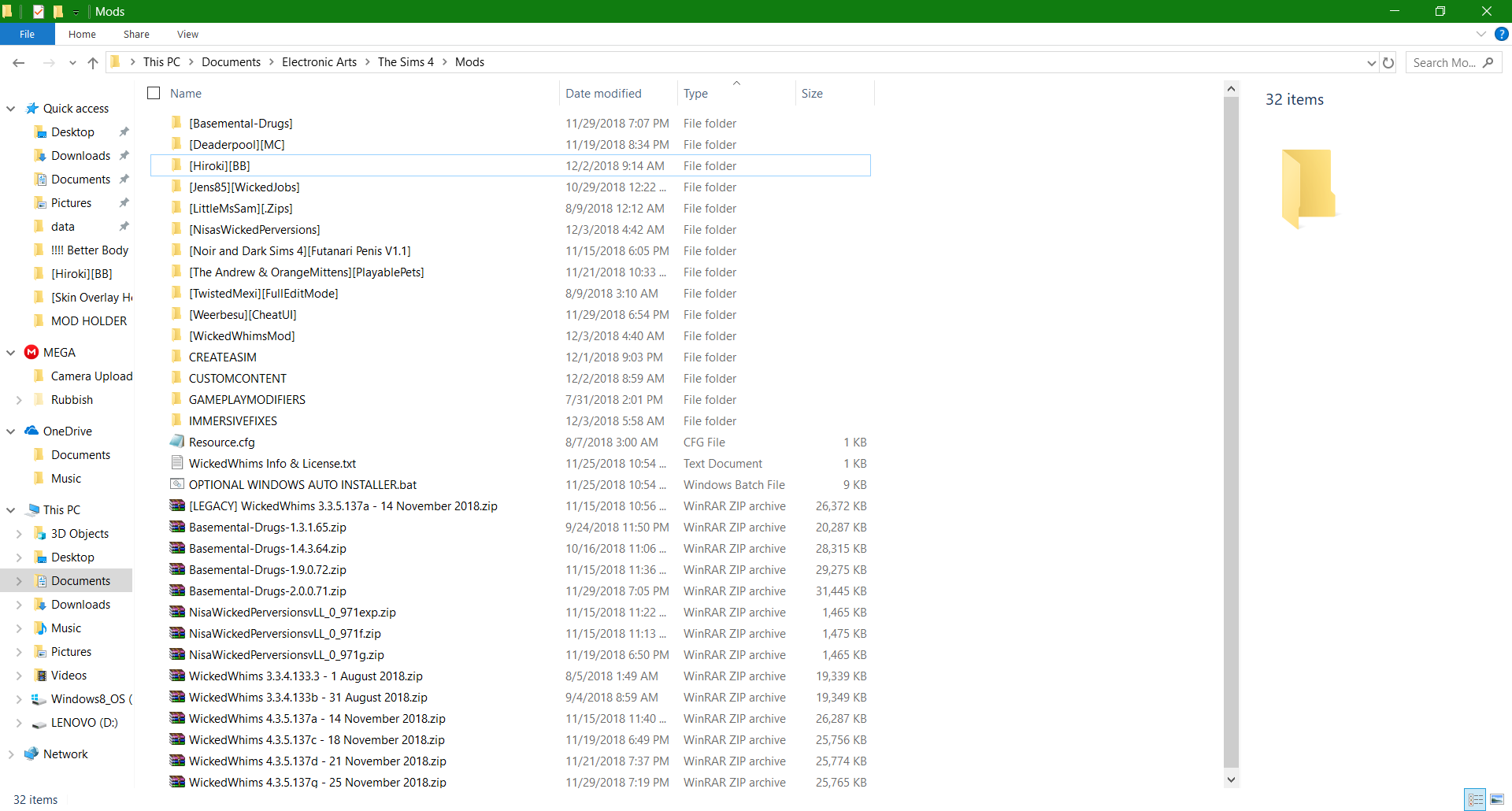Collapse the This PC tree node
This screenshot has height=811, width=1512.
tap(11, 510)
